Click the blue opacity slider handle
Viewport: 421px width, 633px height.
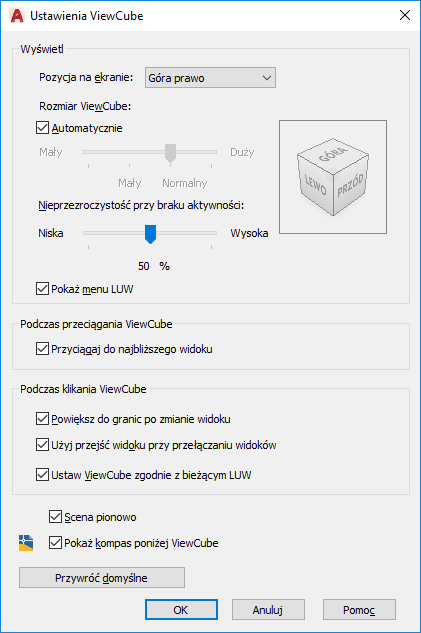[x=150, y=234]
